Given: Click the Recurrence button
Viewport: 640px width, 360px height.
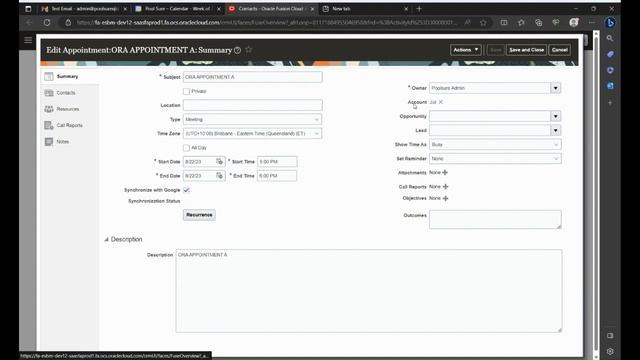Looking at the screenshot, I should (x=199, y=215).
